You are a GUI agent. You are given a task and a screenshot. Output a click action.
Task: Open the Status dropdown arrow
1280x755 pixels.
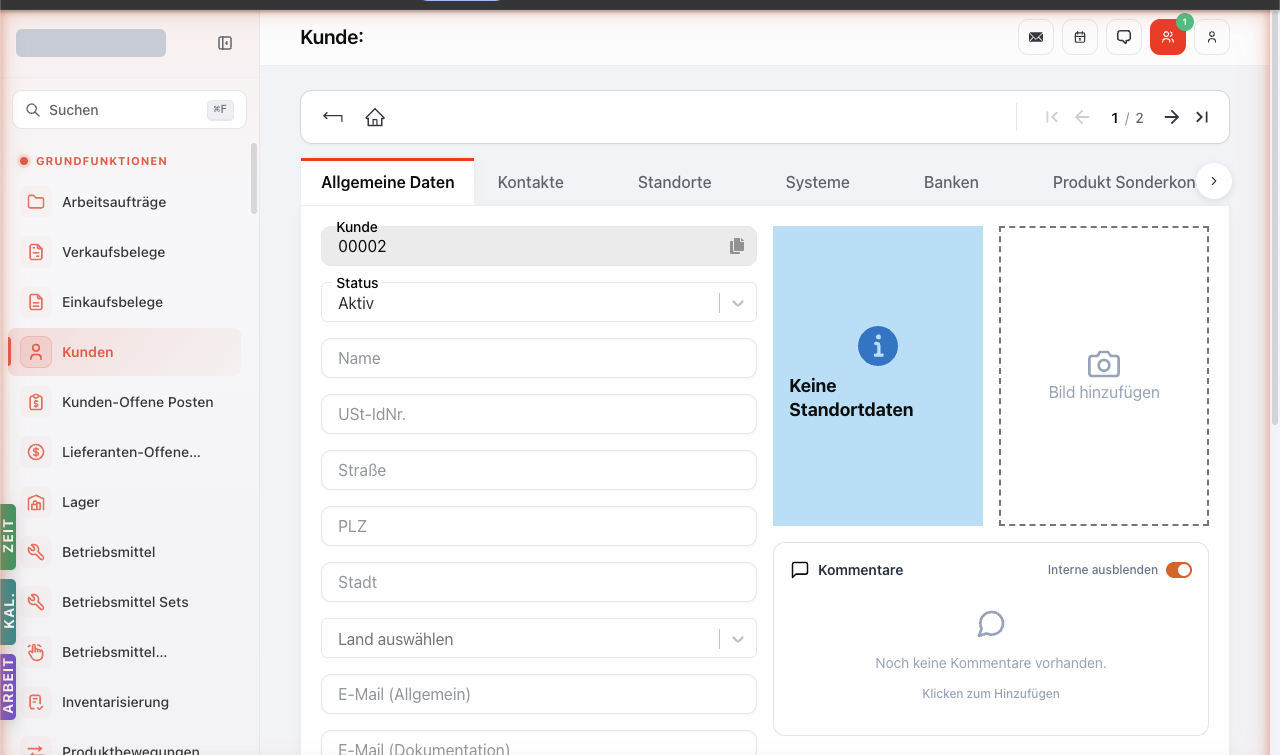[738, 303]
